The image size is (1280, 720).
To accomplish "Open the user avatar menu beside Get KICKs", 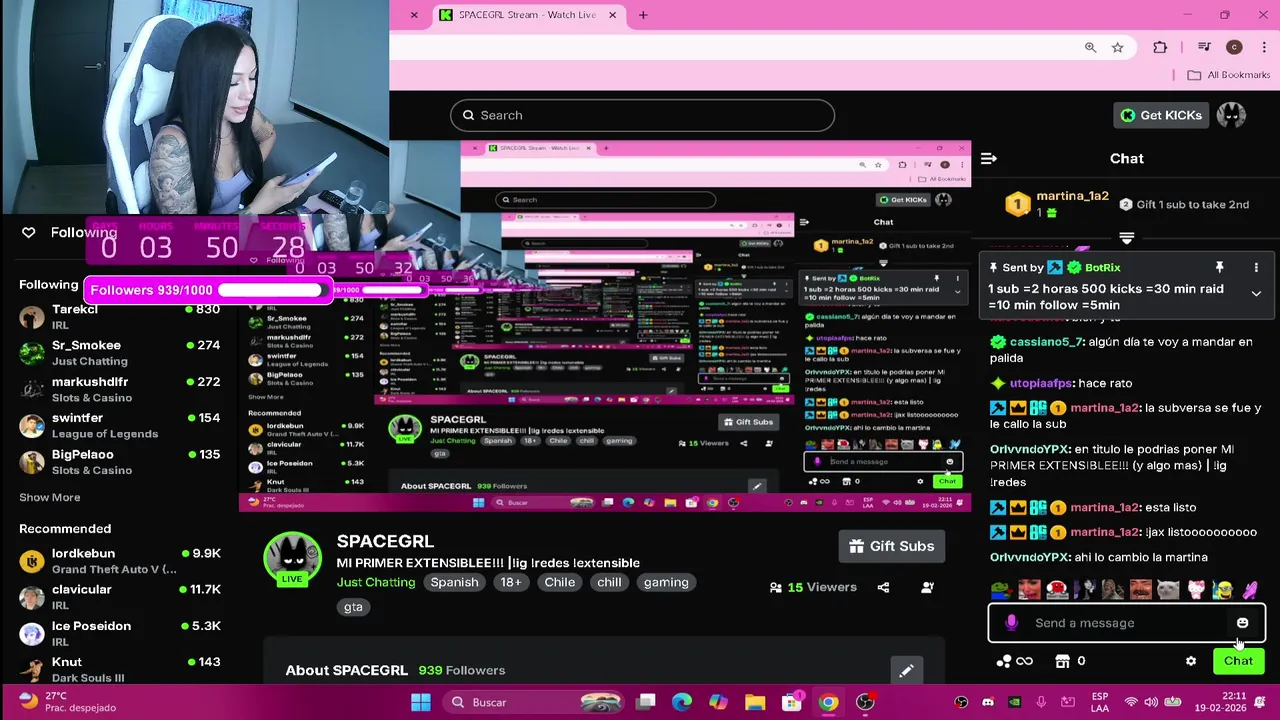I will pyautogui.click(x=1231, y=115).
